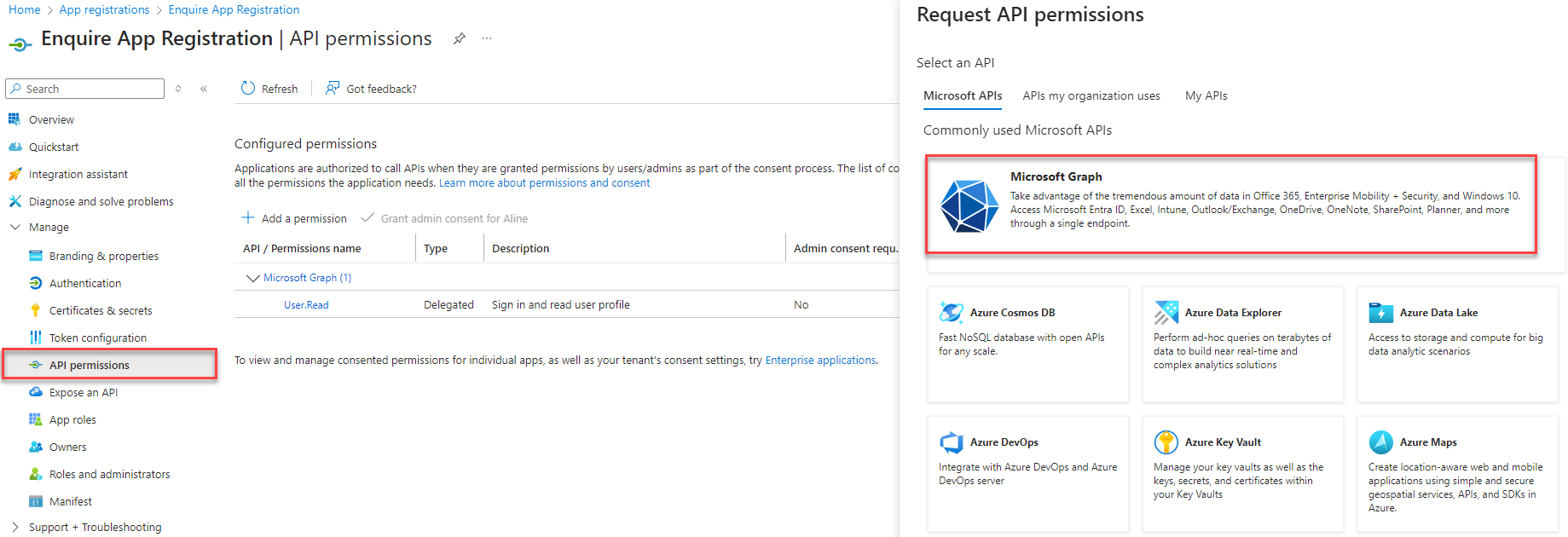Image resolution: width=1568 pixels, height=537 pixels.
Task: Select the Microsoft Graph API card
Action: coord(1231,204)
